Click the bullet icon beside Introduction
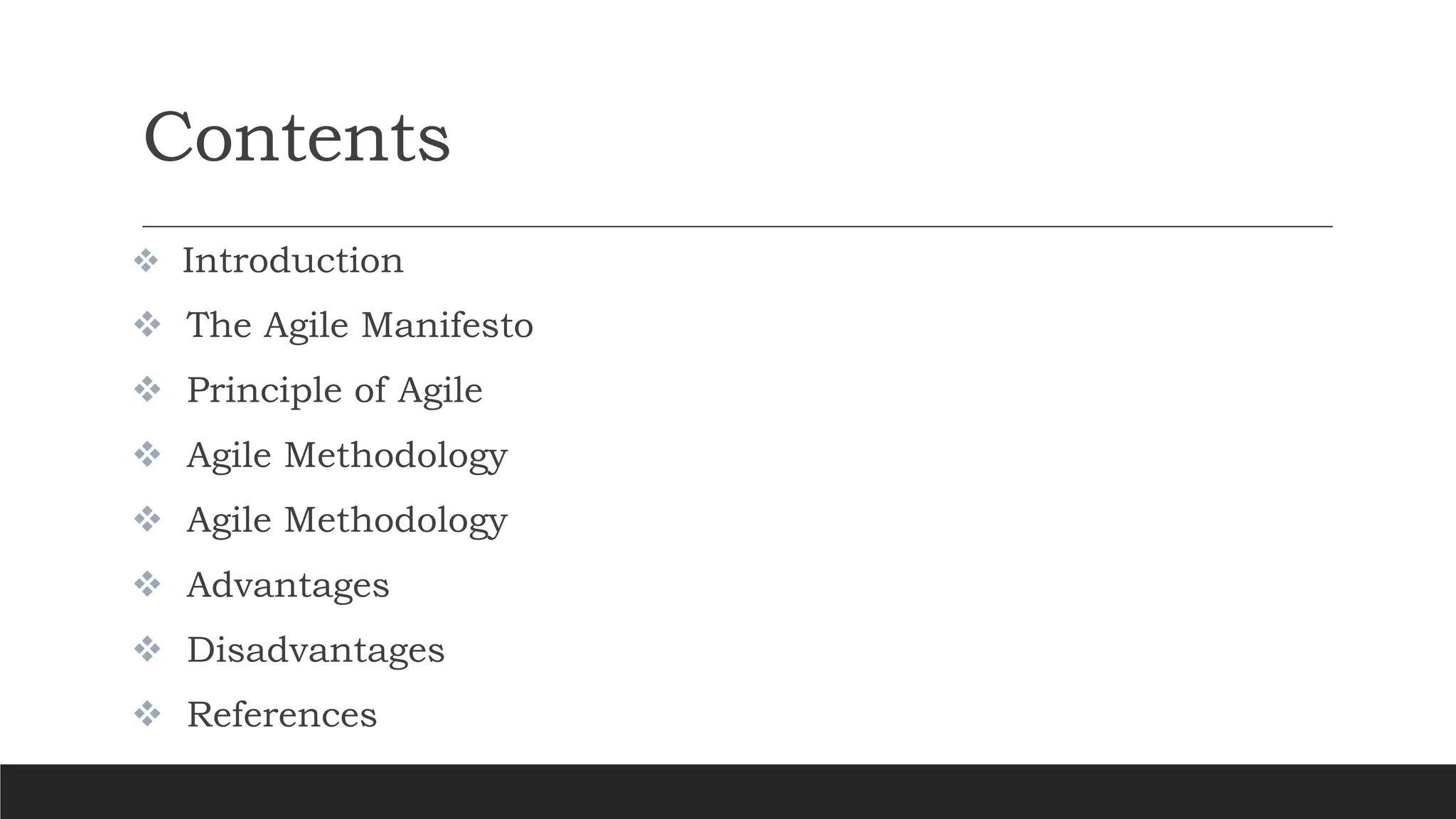Image resolution: width=1456 pixels, height=819 pixels. click(x=146, y=261)
